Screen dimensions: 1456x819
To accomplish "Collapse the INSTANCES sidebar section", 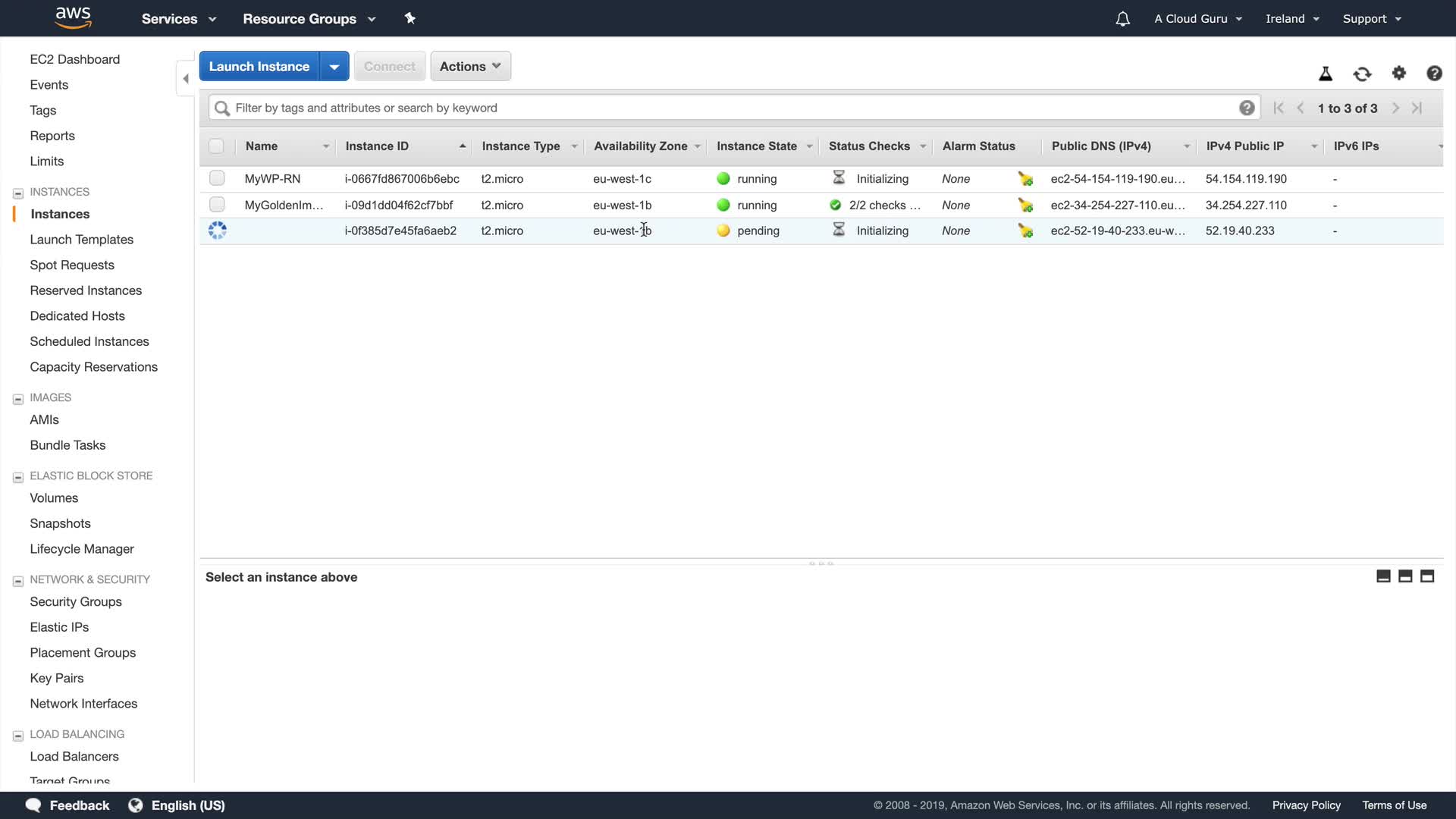I will pos(18,193).
